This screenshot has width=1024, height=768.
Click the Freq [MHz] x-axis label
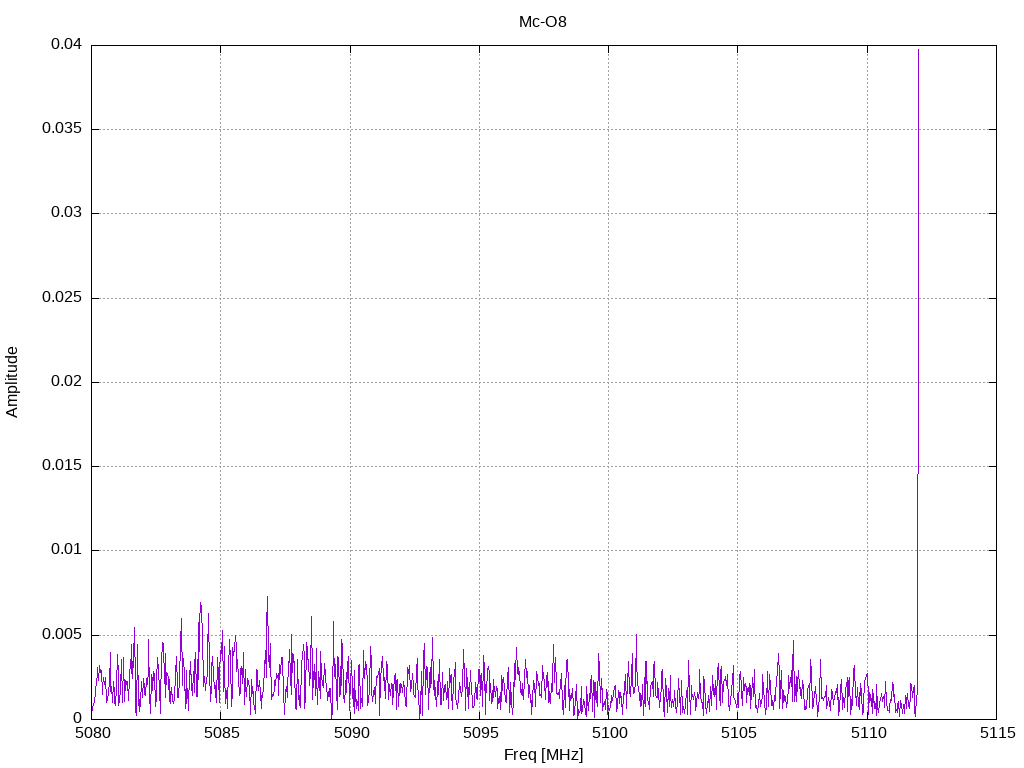click(x=543, y=755)
